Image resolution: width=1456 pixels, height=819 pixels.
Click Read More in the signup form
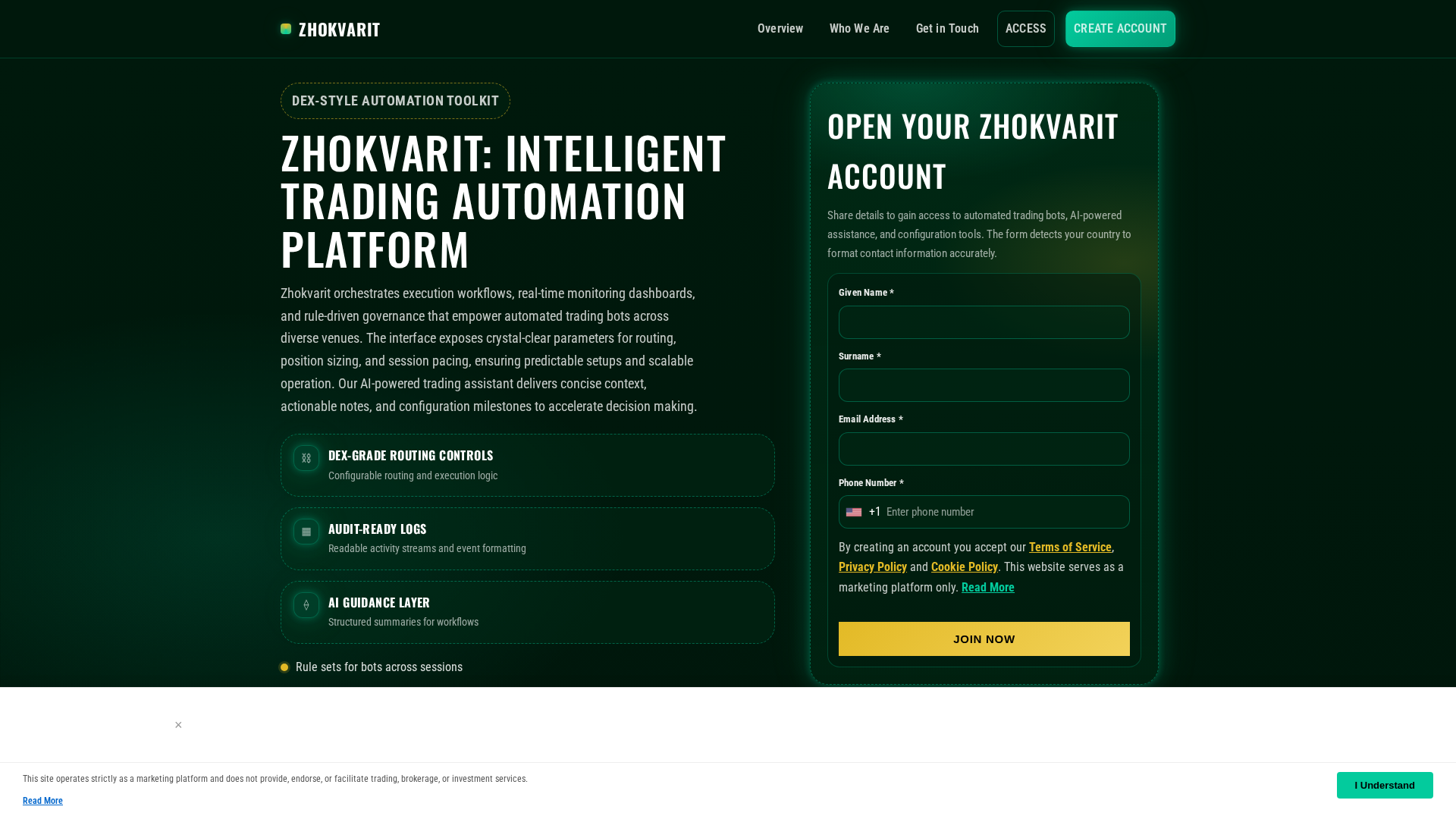click(x=988, y=588)
